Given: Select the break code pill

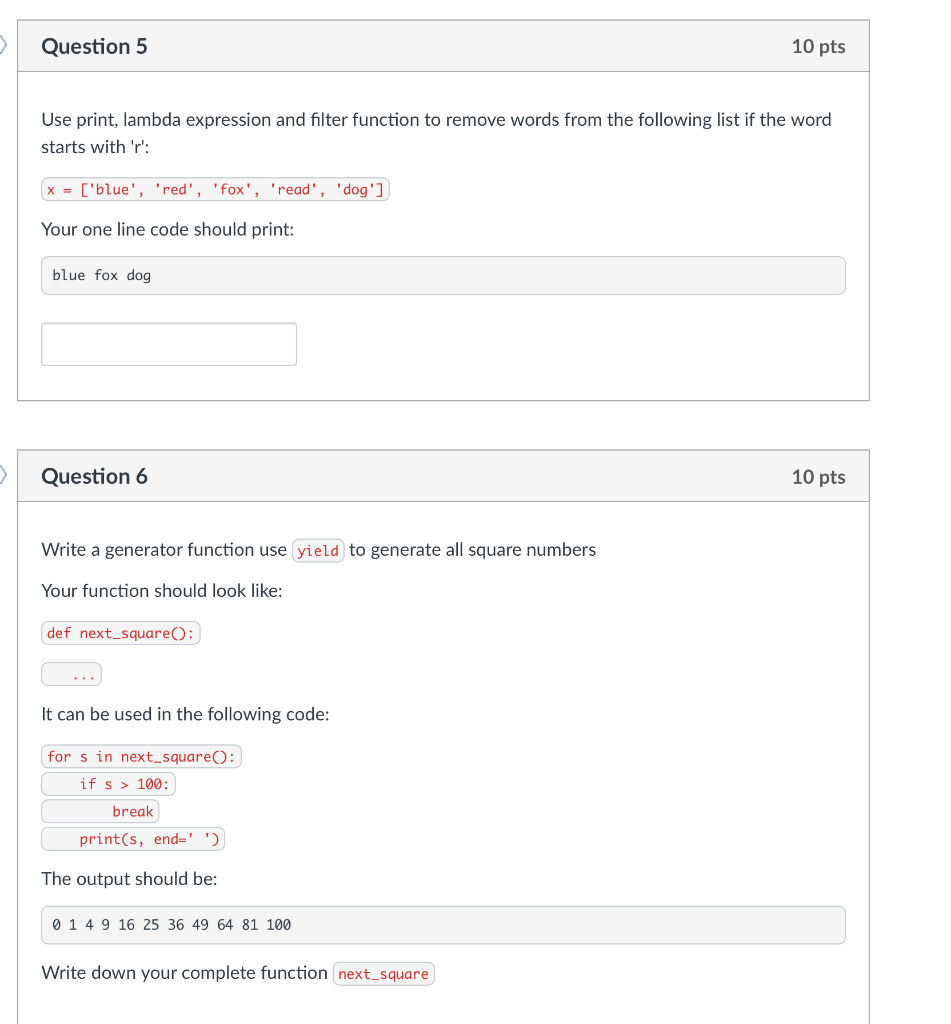Looking at the screenshot, I should (x=100, y=811).
